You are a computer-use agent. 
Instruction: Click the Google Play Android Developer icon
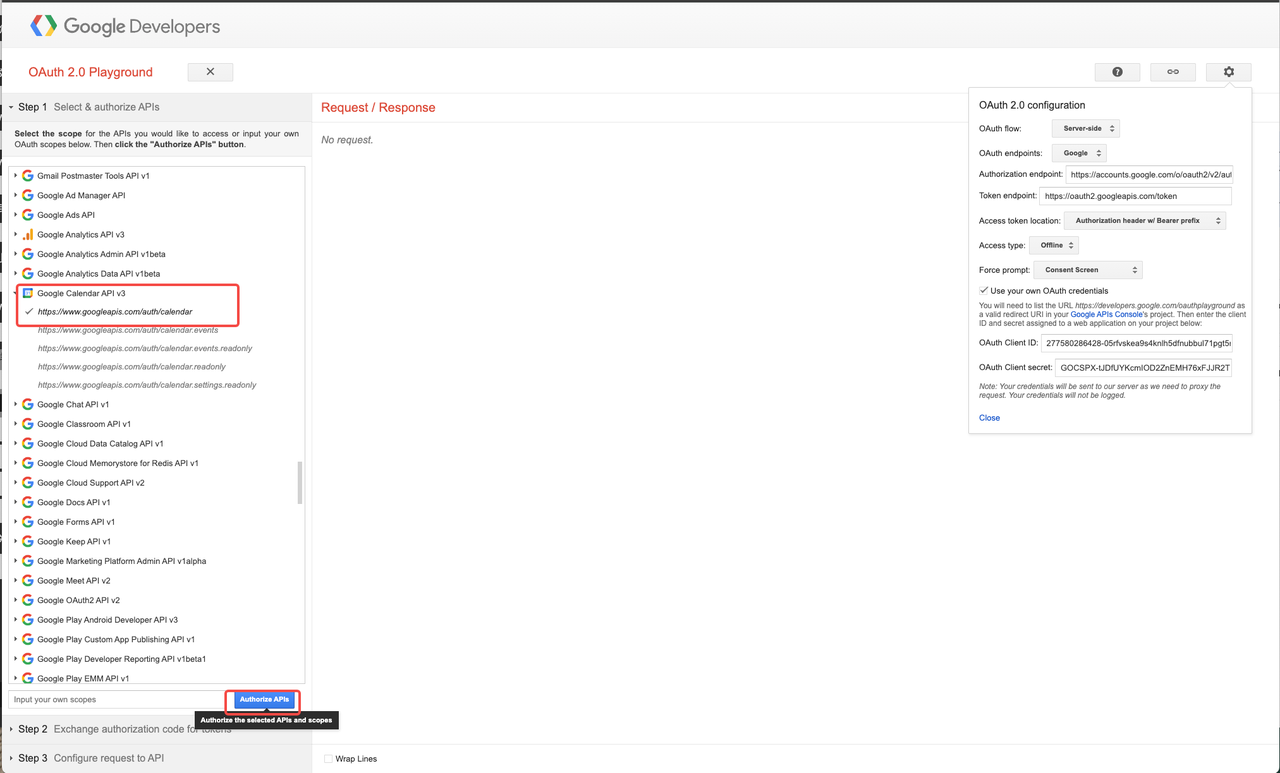click(x=28, y=619)
